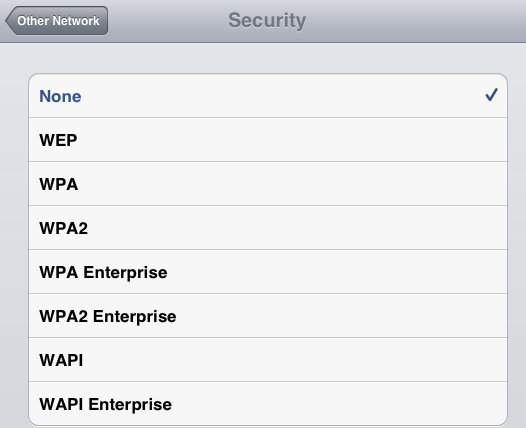Click the 'WPA2 Enterprise' text label

point(108,317)
